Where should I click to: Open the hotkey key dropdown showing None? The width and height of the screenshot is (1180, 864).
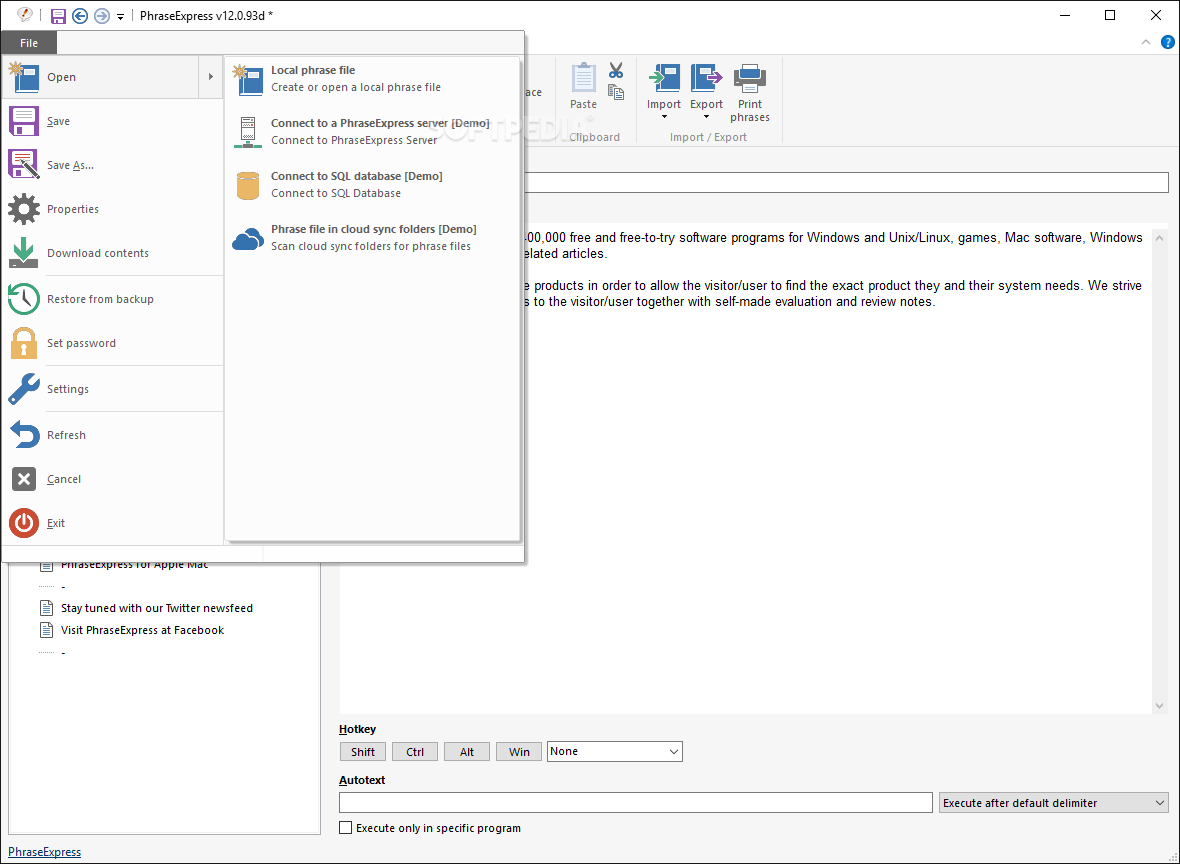coord(615,752)
